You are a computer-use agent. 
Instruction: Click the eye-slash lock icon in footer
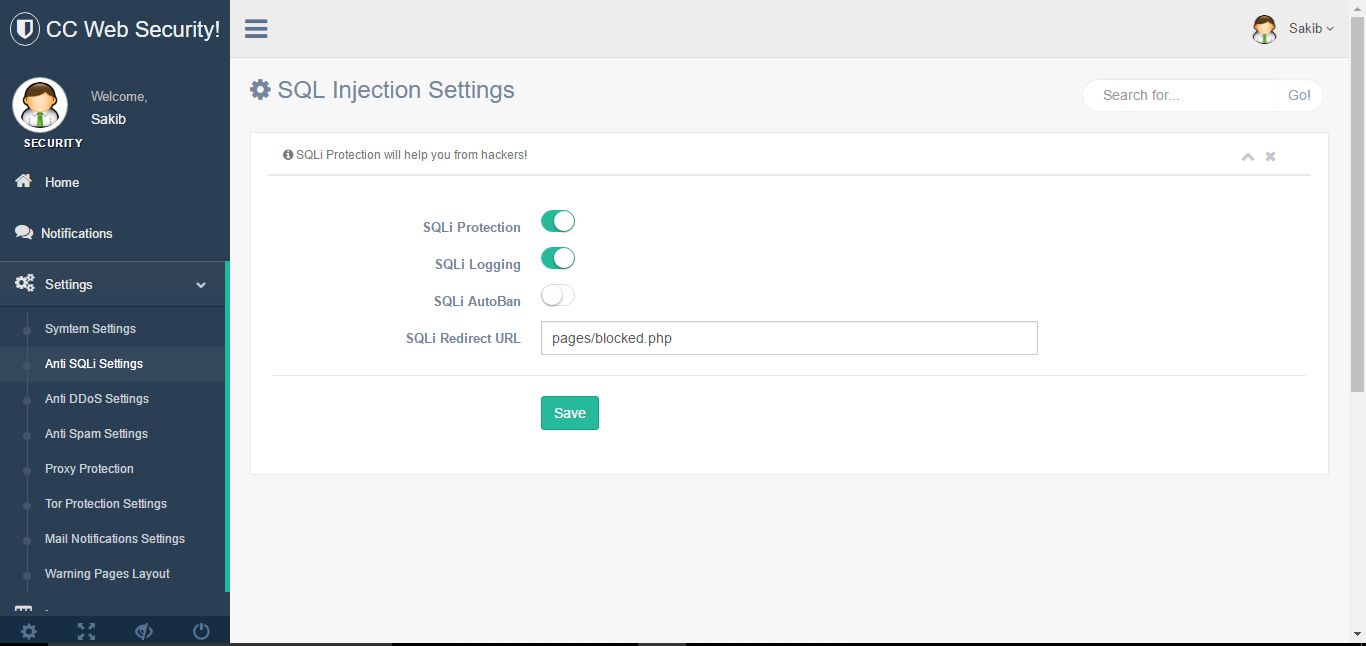tap(144, 631)
